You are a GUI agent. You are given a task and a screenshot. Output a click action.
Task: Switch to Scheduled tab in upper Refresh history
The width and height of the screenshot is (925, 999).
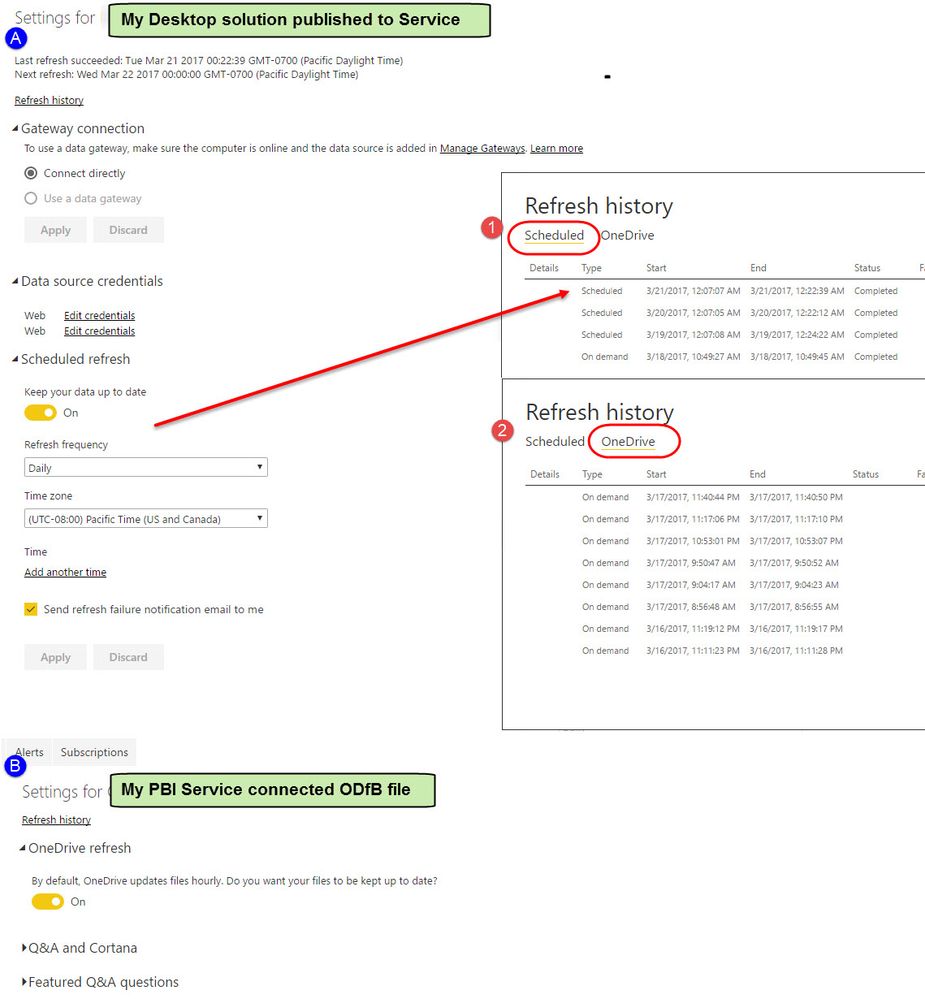(554, 235)
